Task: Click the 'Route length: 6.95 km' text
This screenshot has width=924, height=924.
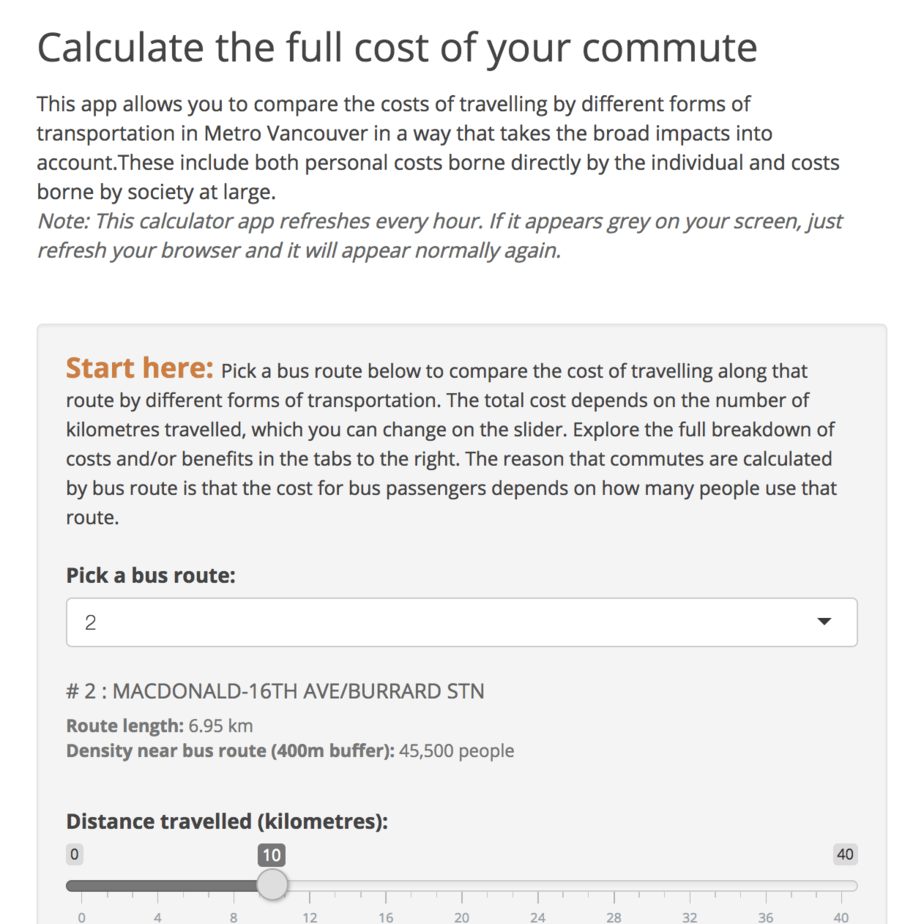Action: click(160, 725)
